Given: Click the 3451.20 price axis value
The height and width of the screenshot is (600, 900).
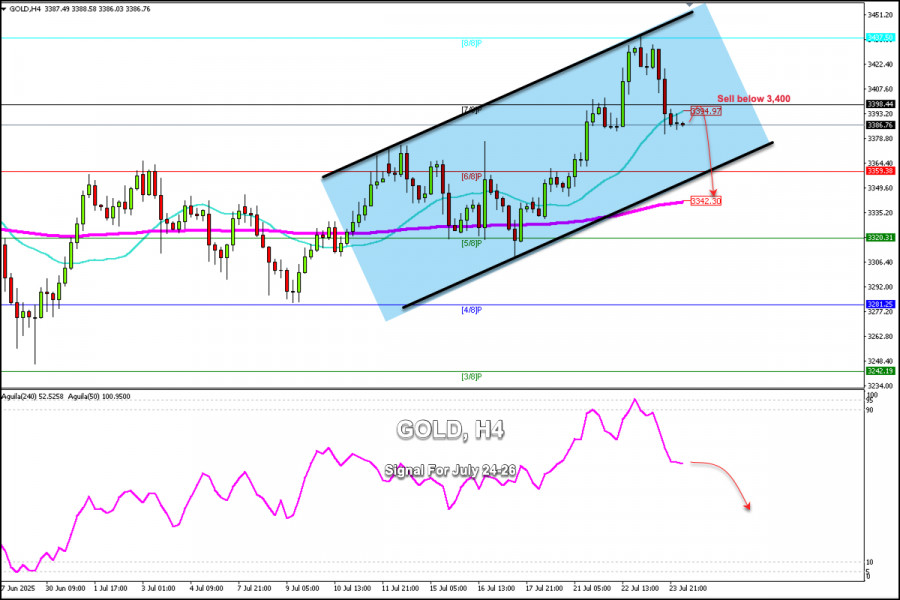Looking at the screenshot, I should point(880,14).
